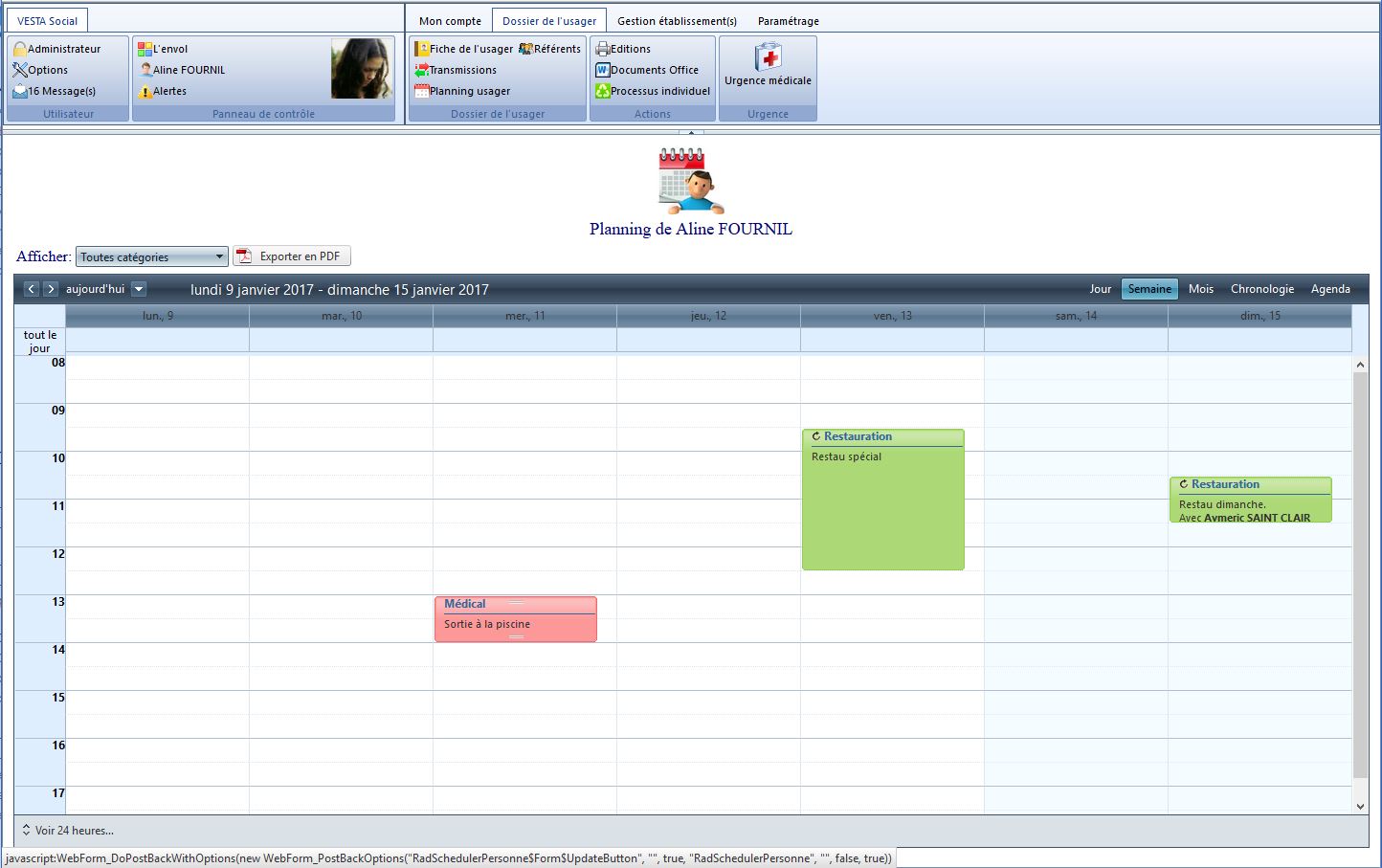Expand the date picker arrow beside aujourd'hui
The width and height of the screenshot is (1382, 868).
point(139,289)
